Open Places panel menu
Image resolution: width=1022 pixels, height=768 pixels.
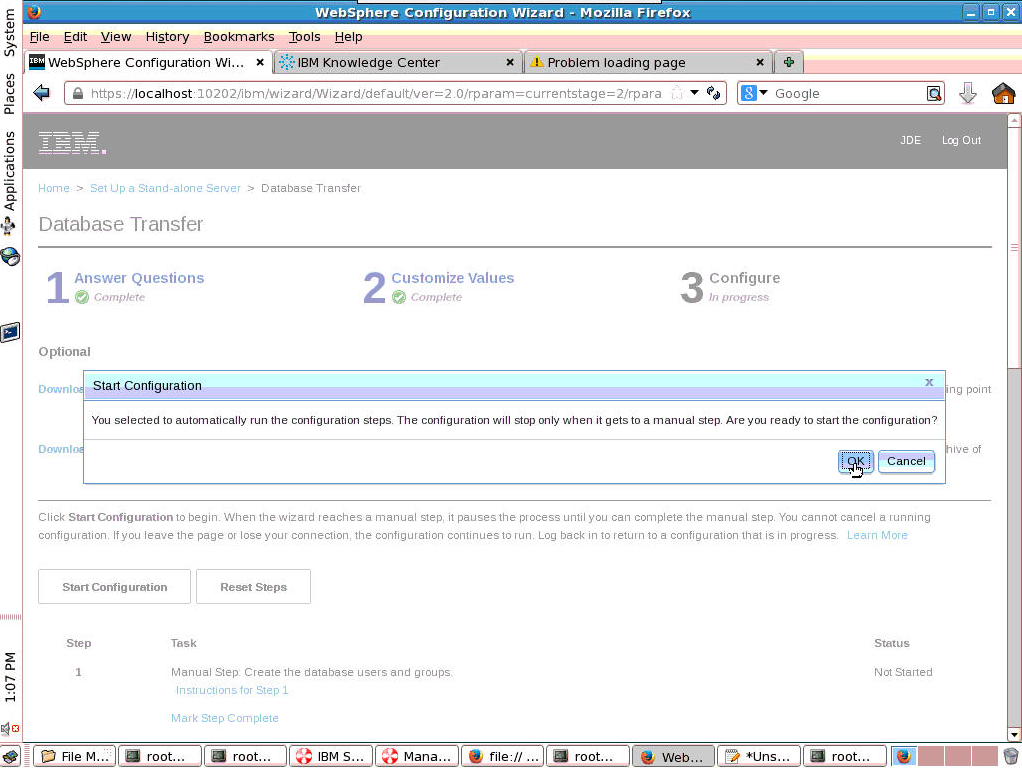pos(9,93)
